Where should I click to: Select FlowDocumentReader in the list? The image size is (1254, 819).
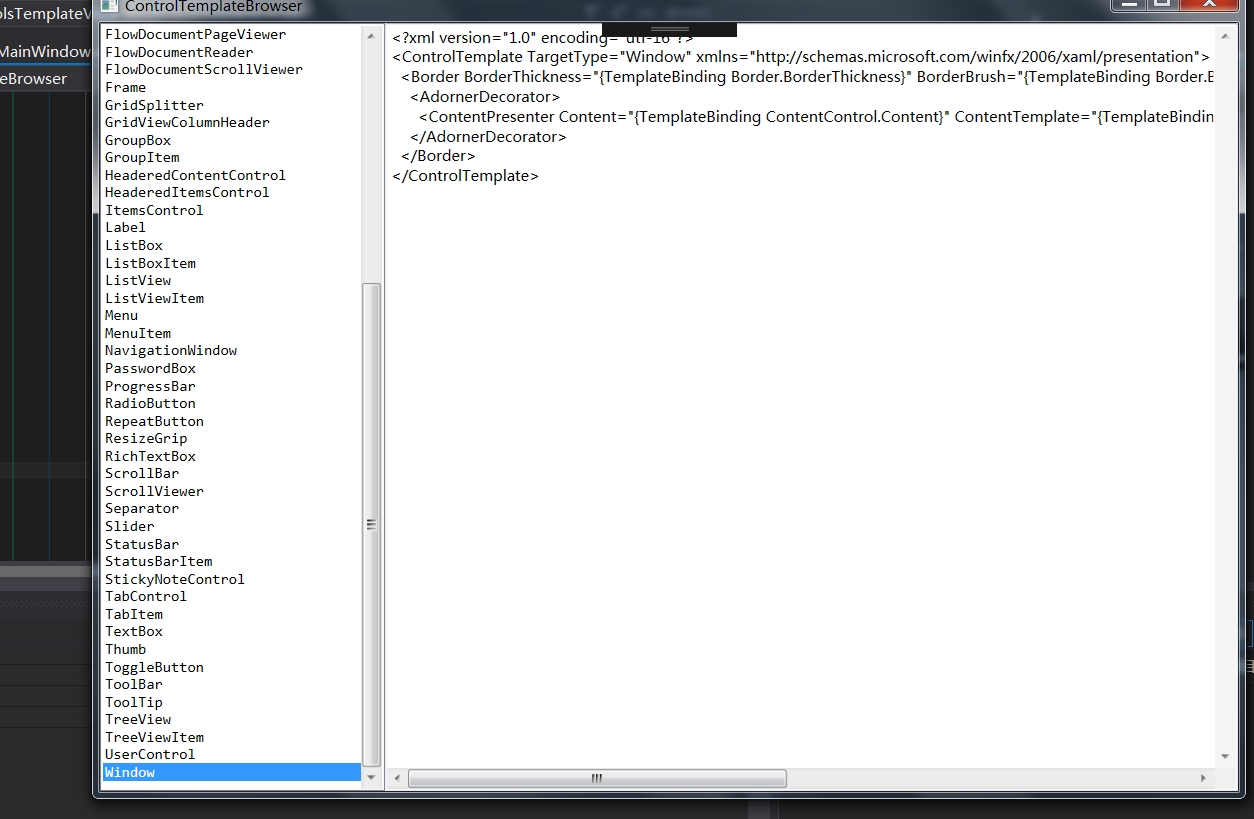(232, 52)
